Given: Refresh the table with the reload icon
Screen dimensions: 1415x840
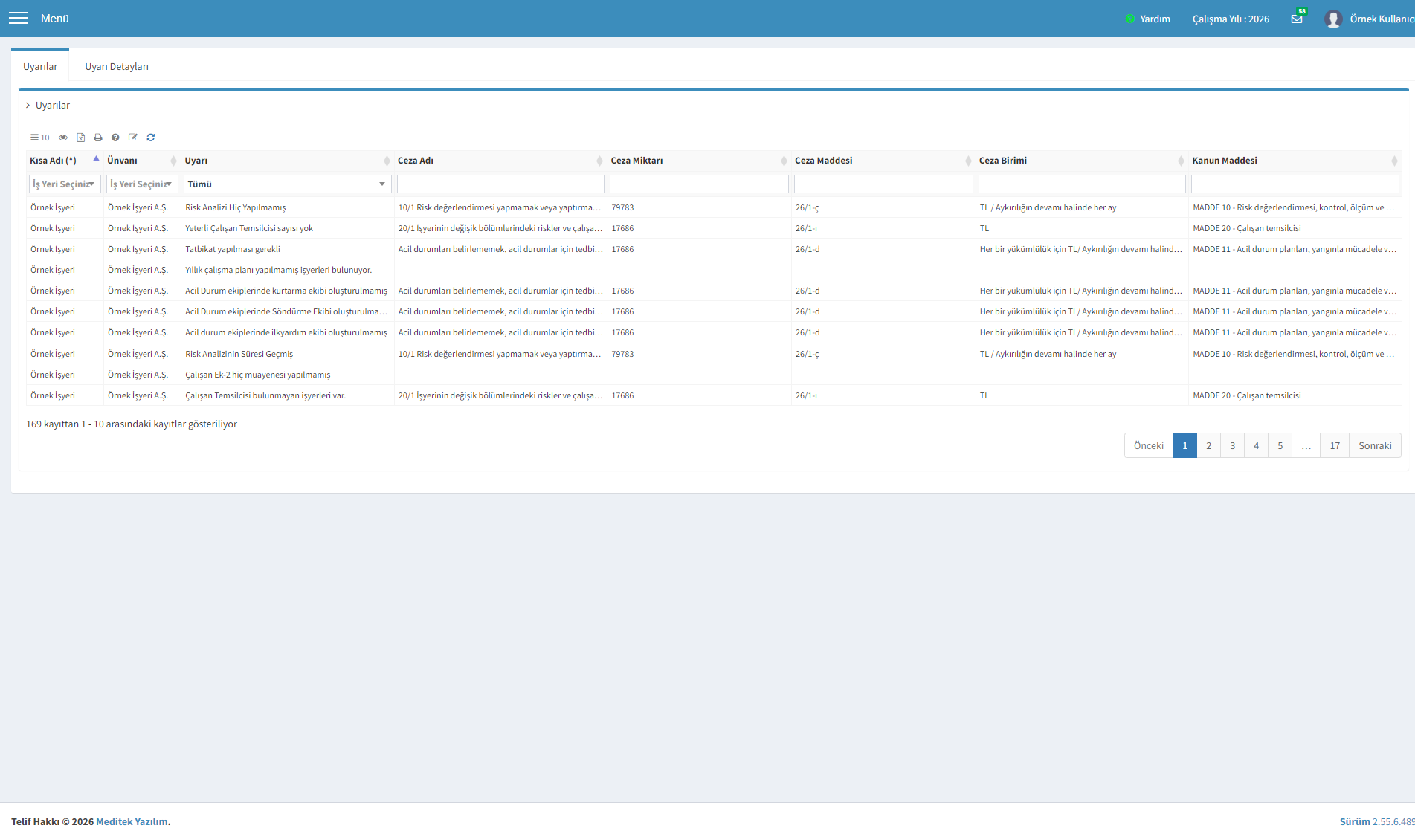Looking at the screenshot, I should [x=151, y=138].
